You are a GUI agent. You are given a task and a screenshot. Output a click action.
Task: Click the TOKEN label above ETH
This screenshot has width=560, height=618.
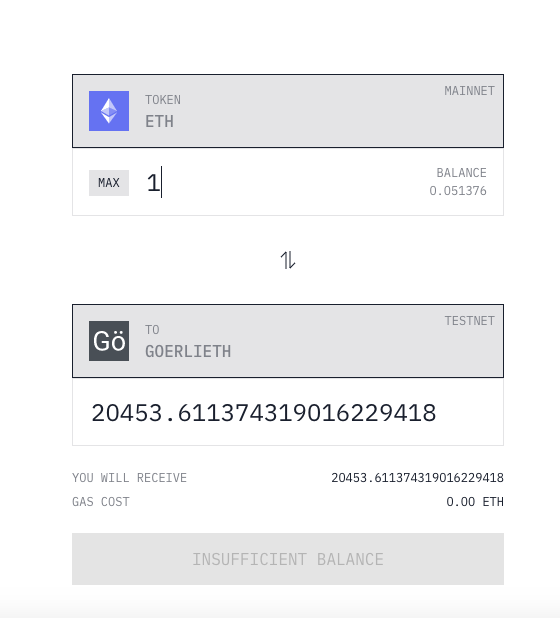point(163,100)
